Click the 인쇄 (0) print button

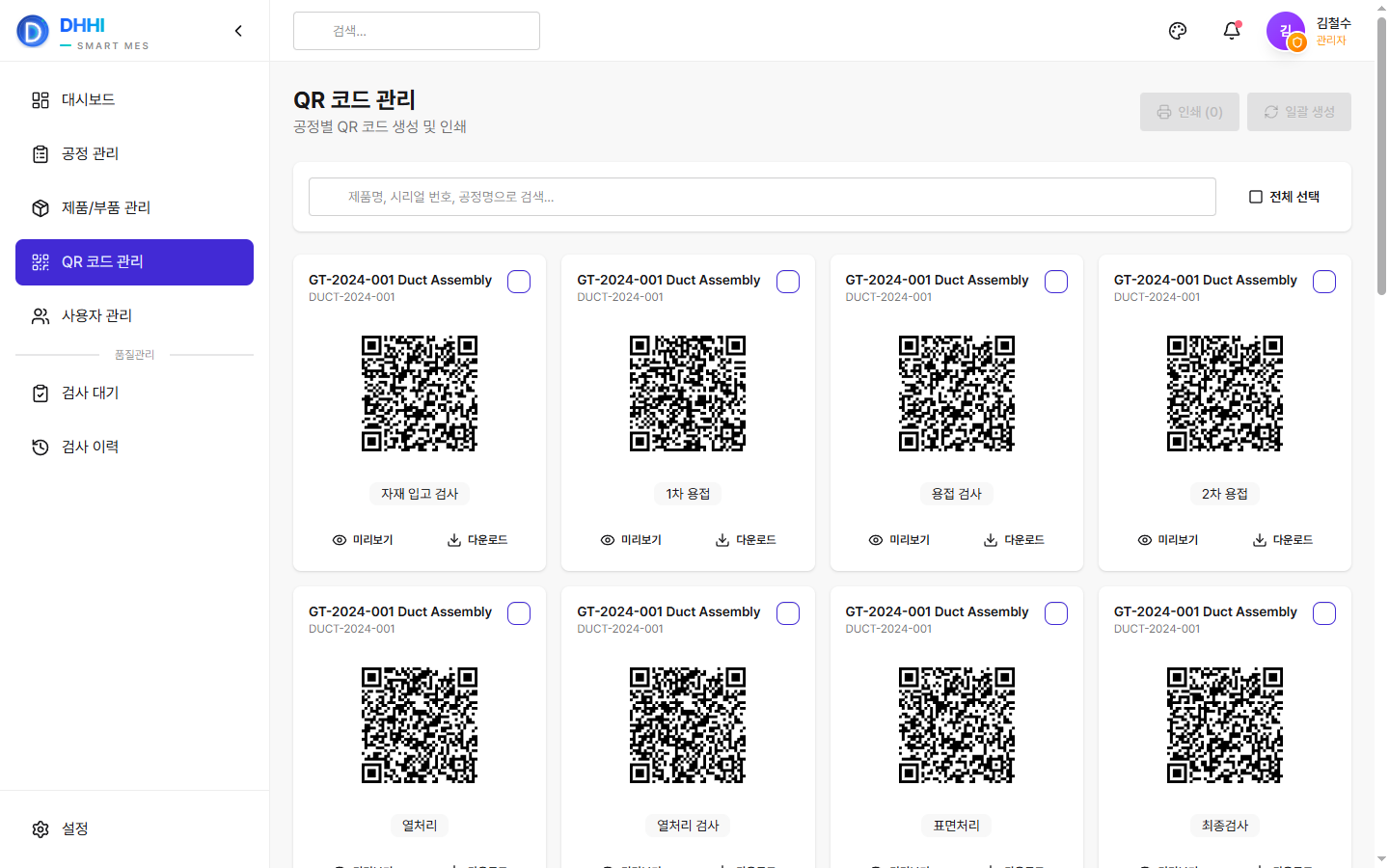[x=1189, y=112]
